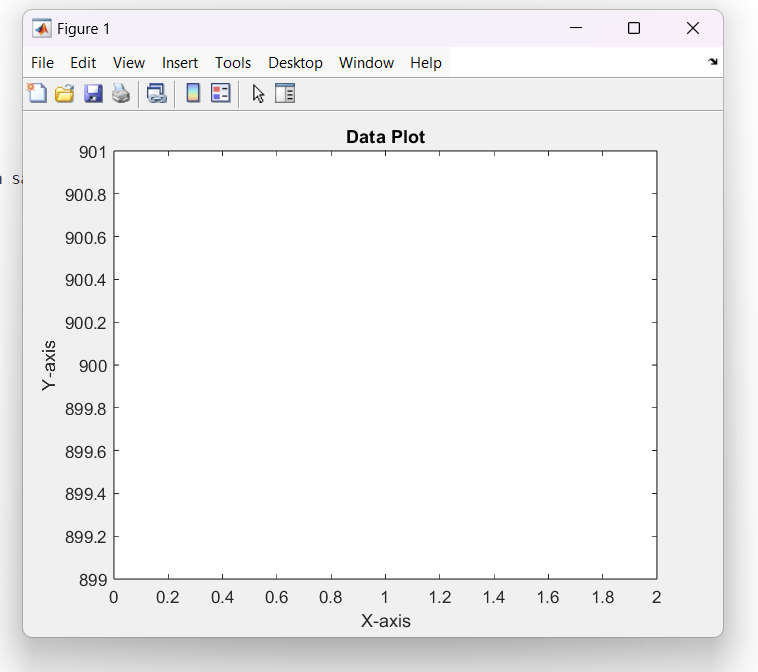Viewport: 758px width, 672px height.
Task: Click the New Figure toolbar icon
Action: (x=37, y=93)
